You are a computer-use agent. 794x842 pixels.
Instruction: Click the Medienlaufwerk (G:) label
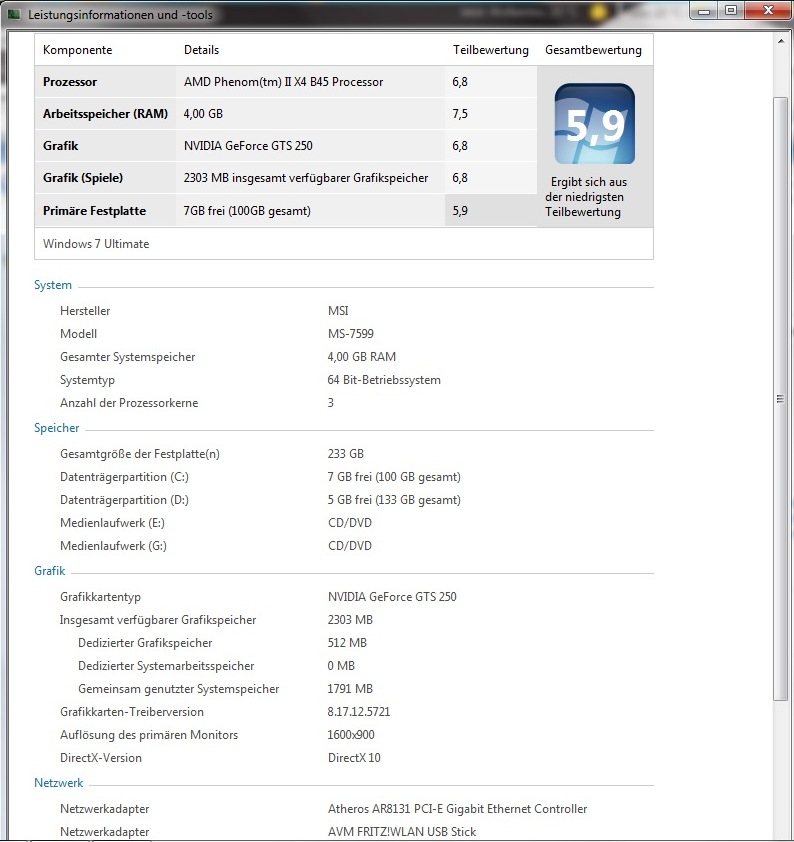[113, 546]
